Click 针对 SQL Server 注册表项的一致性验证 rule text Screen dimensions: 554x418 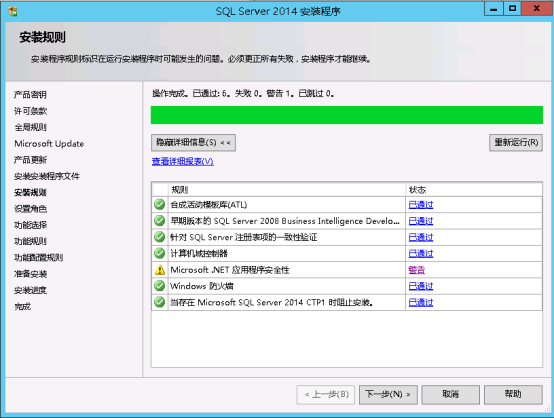pos(244,237)
